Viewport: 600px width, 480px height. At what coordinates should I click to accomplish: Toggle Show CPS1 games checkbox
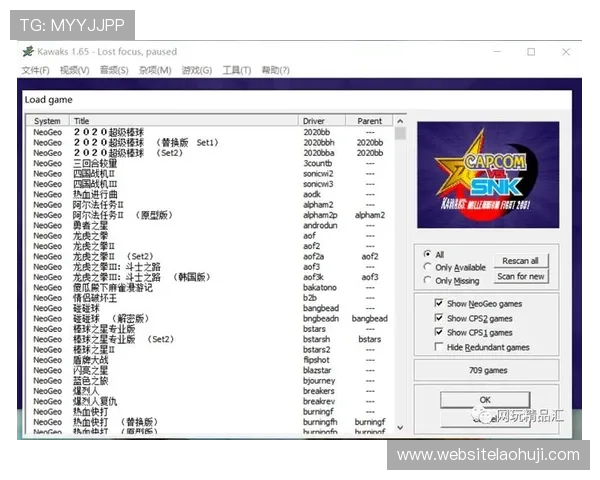click(439, 332)
